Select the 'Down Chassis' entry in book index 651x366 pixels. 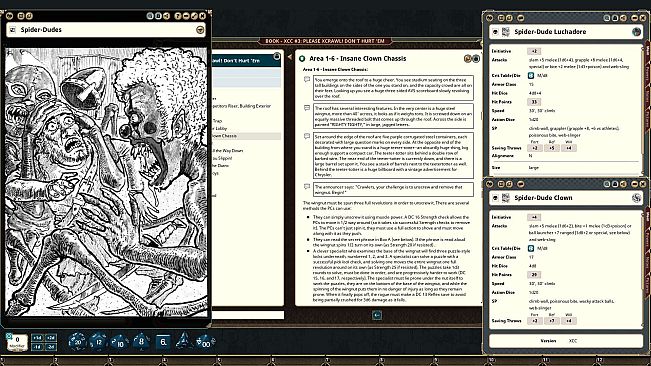(x=246, y=136)
